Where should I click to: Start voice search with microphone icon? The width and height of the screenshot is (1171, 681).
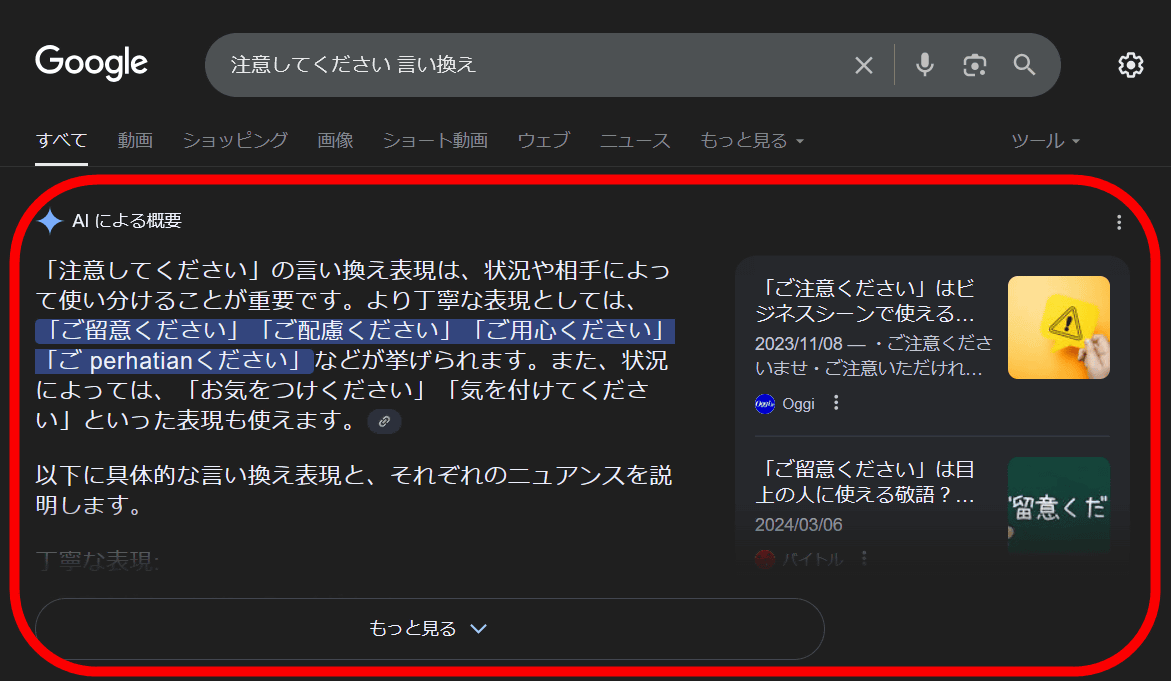[925, 66]
